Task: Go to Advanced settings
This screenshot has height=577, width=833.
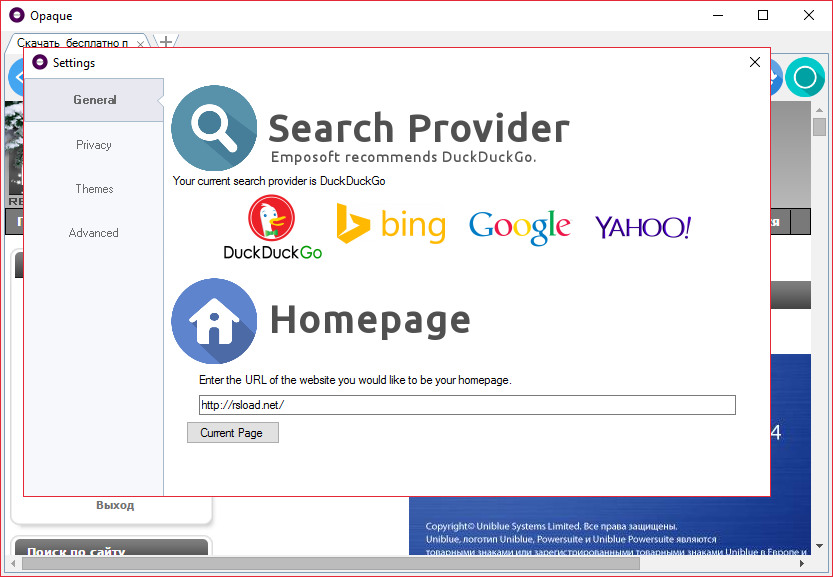Action: 94,233
